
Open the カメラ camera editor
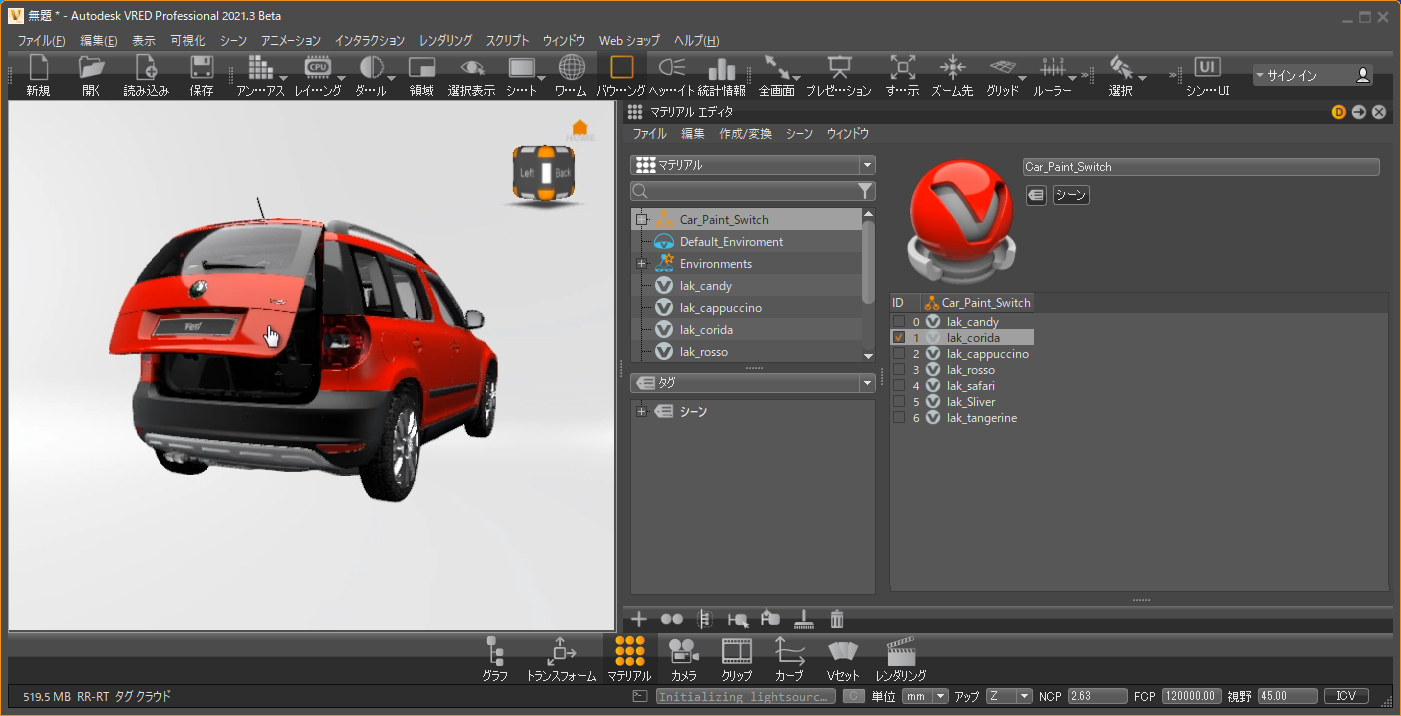pyautogui.click(x=684, y=652)
